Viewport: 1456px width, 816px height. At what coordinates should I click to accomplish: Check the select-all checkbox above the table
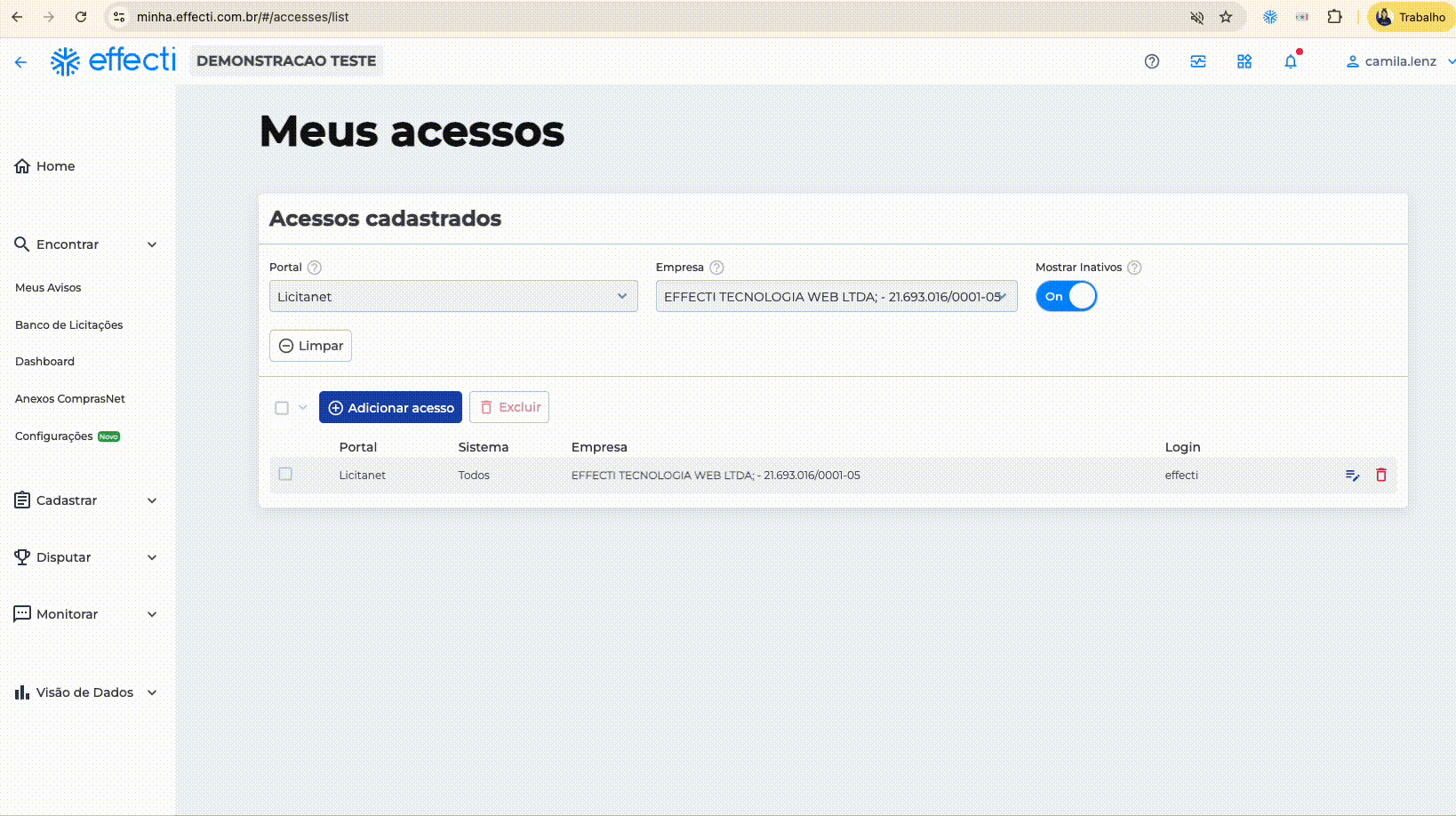(282, 408)
